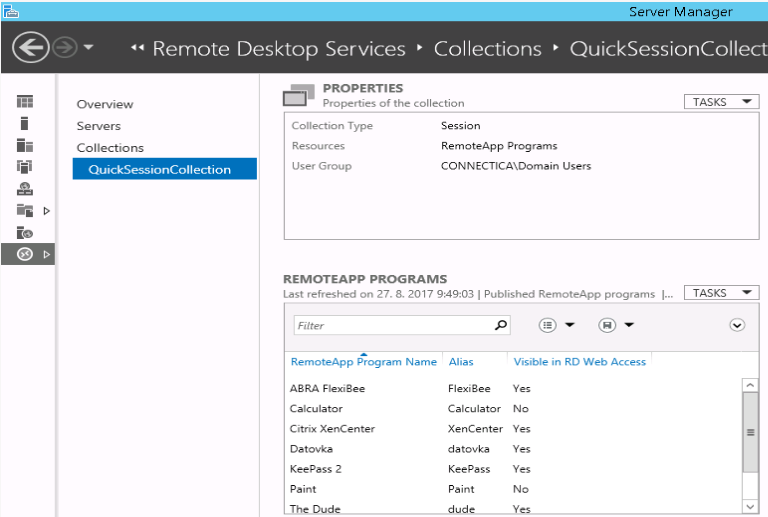Open the fourth sidebar role icon

pyautogui.click(x=24, y=167)
